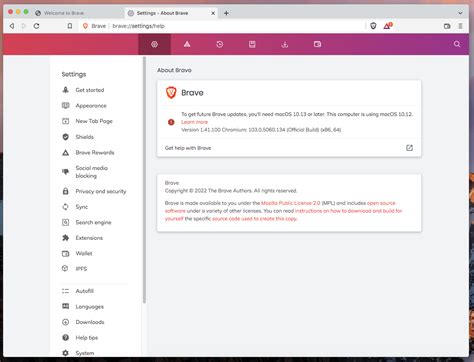This screenshot has width=474, height=362.
Task: Click the browser forward arrow
Action: pos(24,26)
